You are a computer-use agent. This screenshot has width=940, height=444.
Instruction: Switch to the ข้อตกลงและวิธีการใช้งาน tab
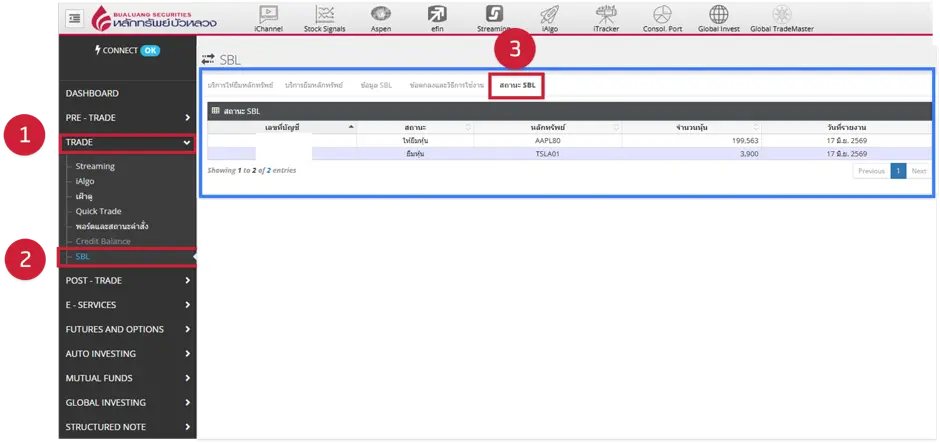click(447, 85)
